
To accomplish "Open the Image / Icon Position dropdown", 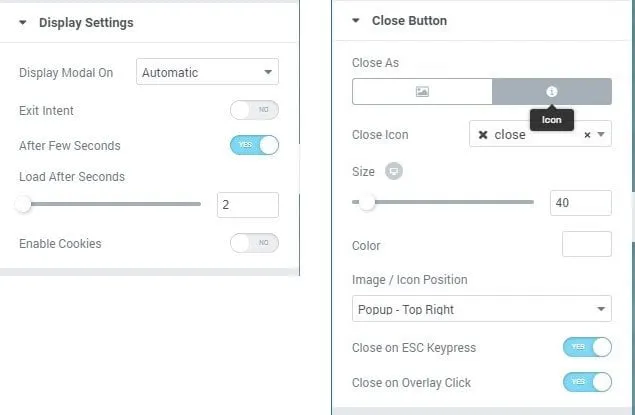I will pos(481,309).
